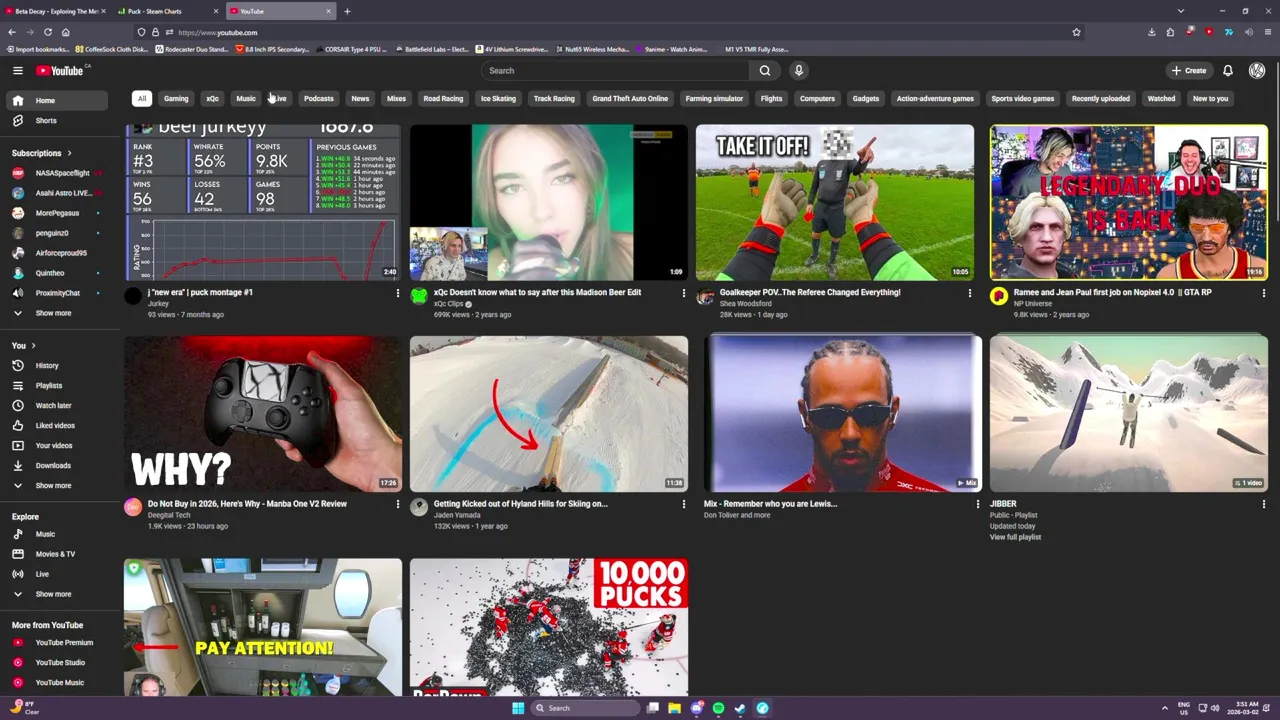This screenshot has height=720, width=1280.
Task: Select the Podcasts filter chip
Action: (319, 98)
